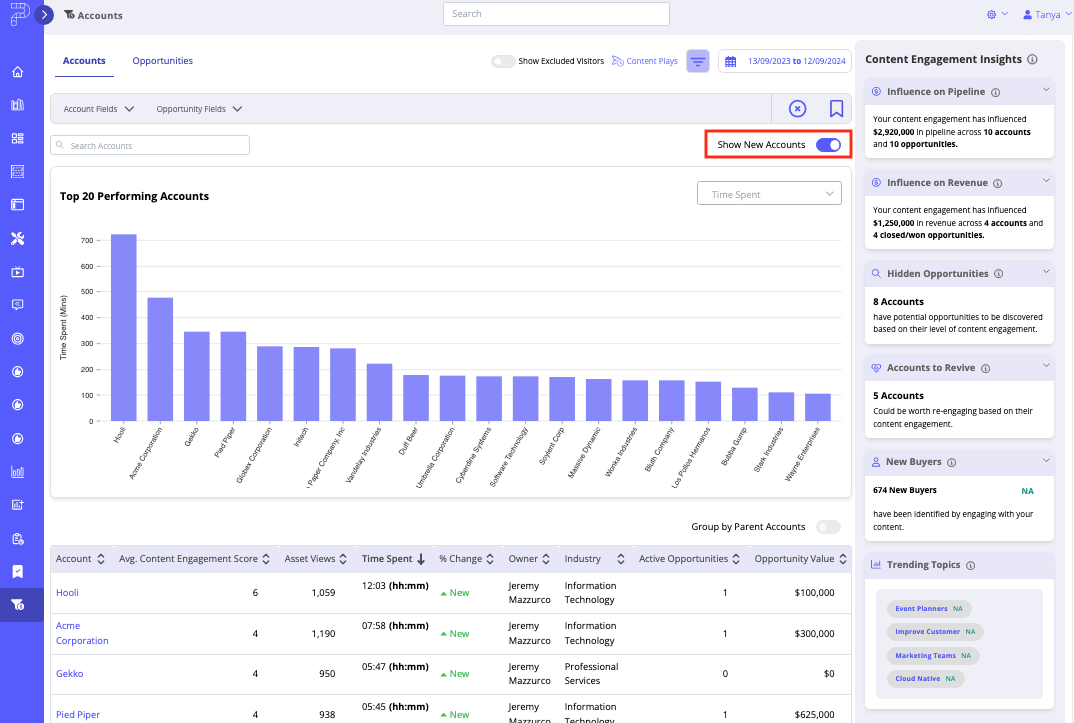Open the Account Fields dropdown
1074x723 pixels.
[x=96, y=108]
